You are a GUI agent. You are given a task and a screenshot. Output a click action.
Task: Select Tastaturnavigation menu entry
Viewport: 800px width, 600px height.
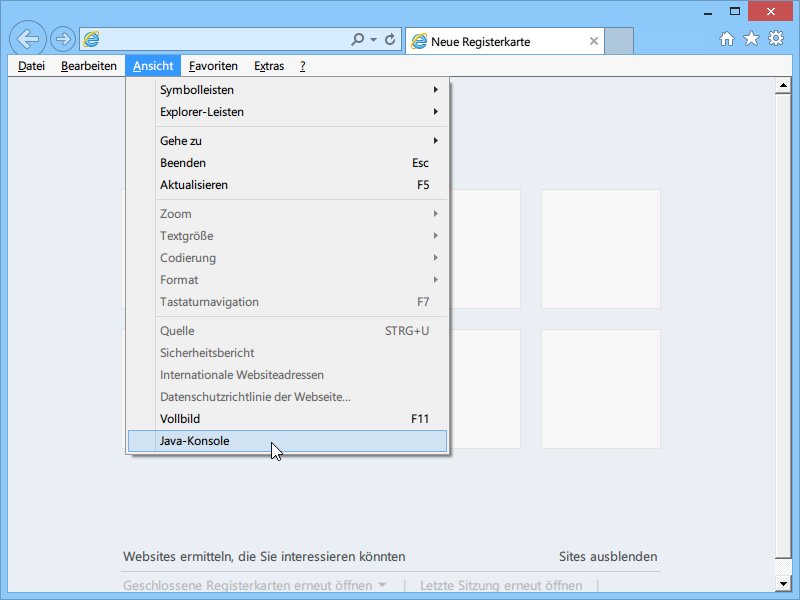(x=287, y=302)
